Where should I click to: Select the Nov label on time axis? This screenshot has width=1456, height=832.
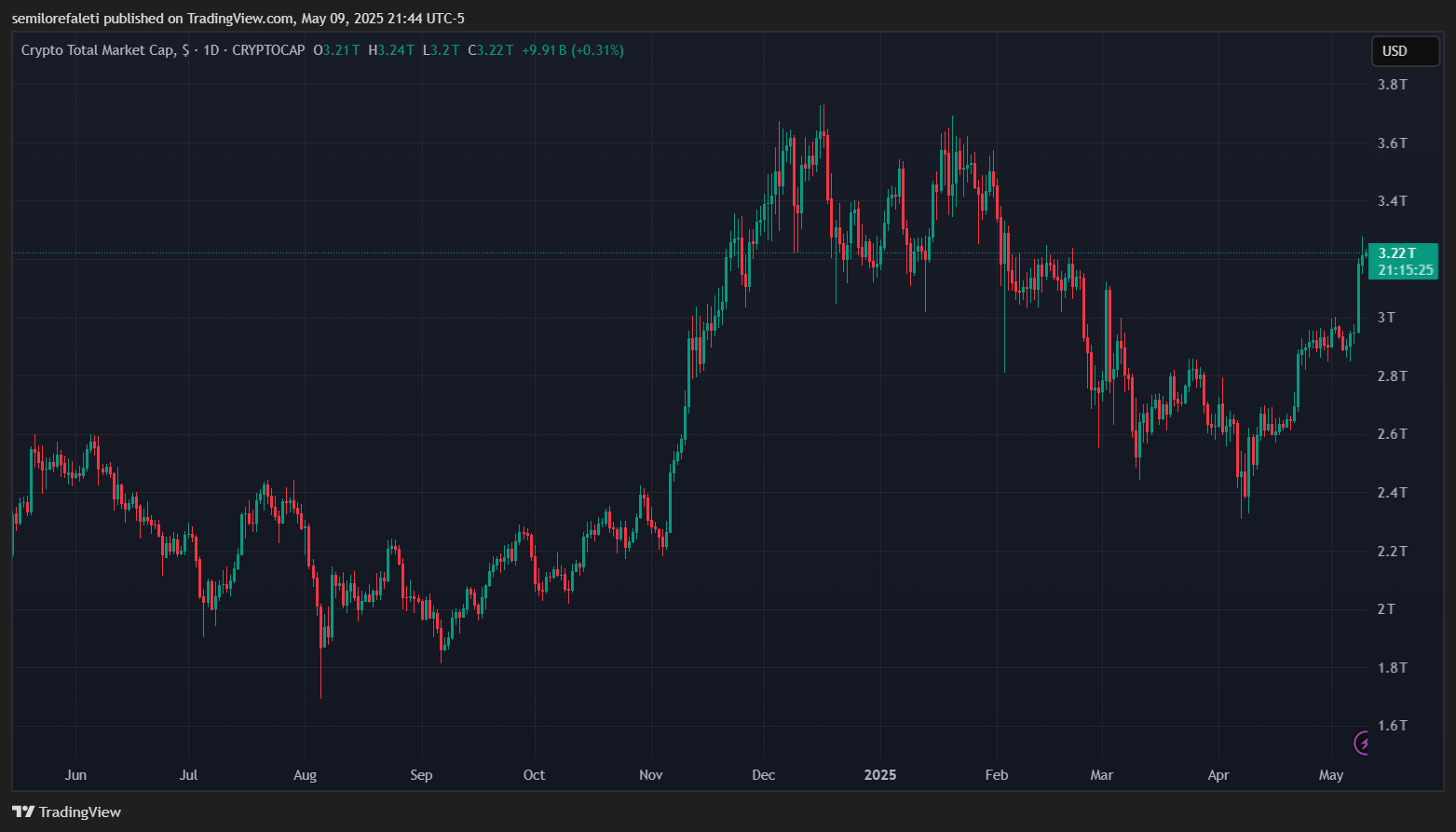[651, 775]
